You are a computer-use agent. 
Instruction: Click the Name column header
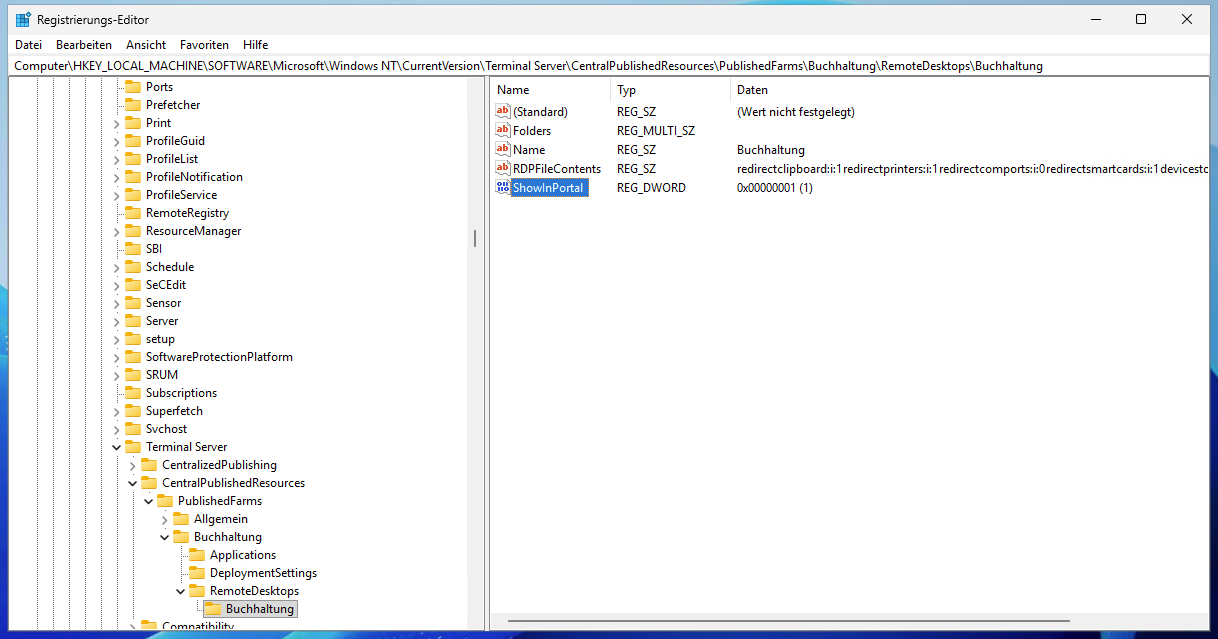(x=550, y=90)
